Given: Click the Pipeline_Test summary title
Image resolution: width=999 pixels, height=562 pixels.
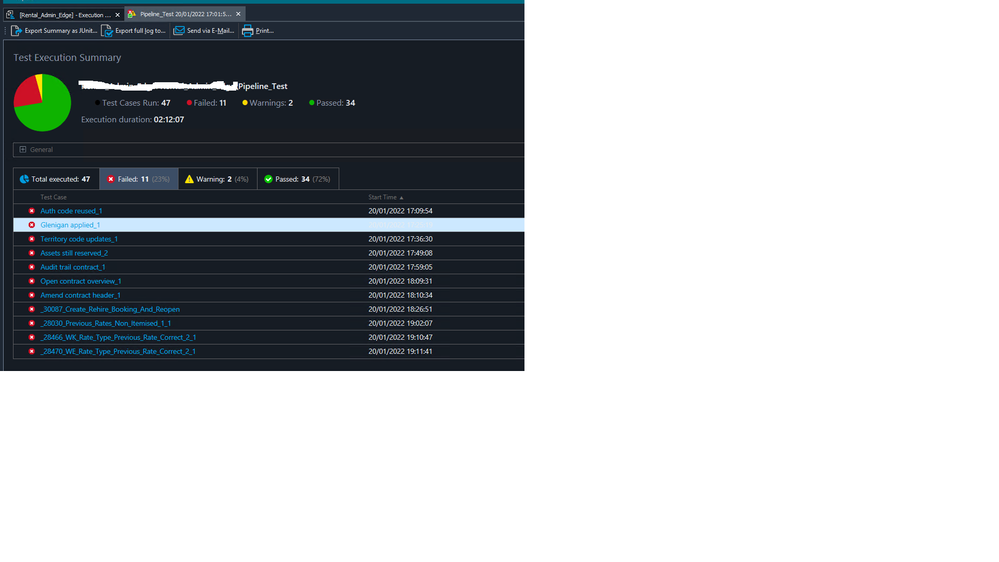Looking at the screenshot, I should click(x=262, y=86).
